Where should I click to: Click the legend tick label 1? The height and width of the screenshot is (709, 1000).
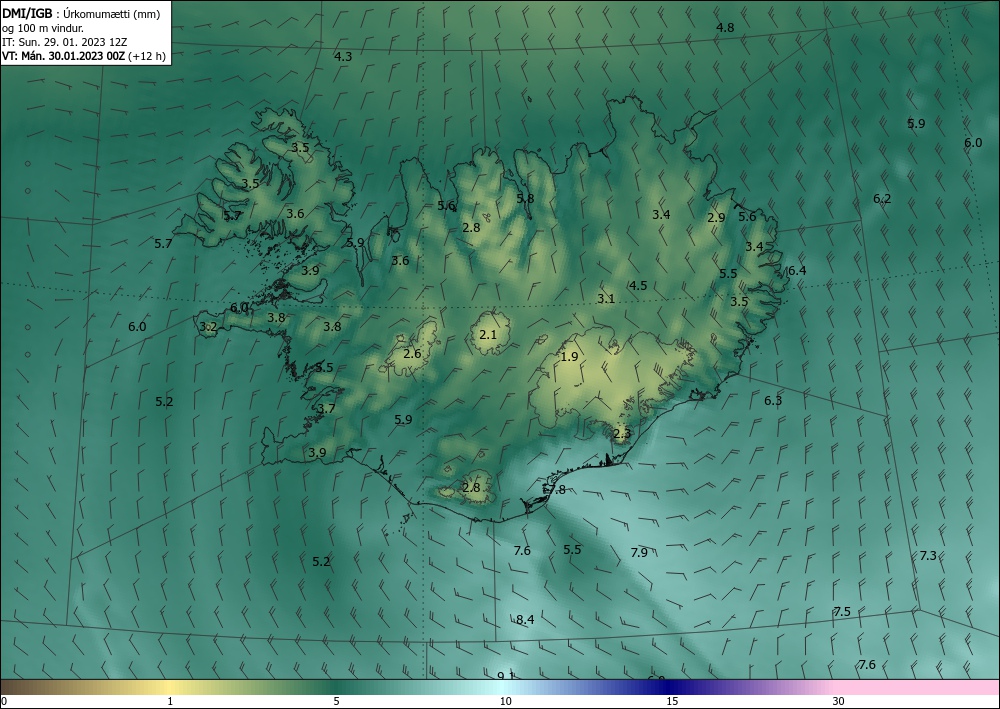coord(170,701)
